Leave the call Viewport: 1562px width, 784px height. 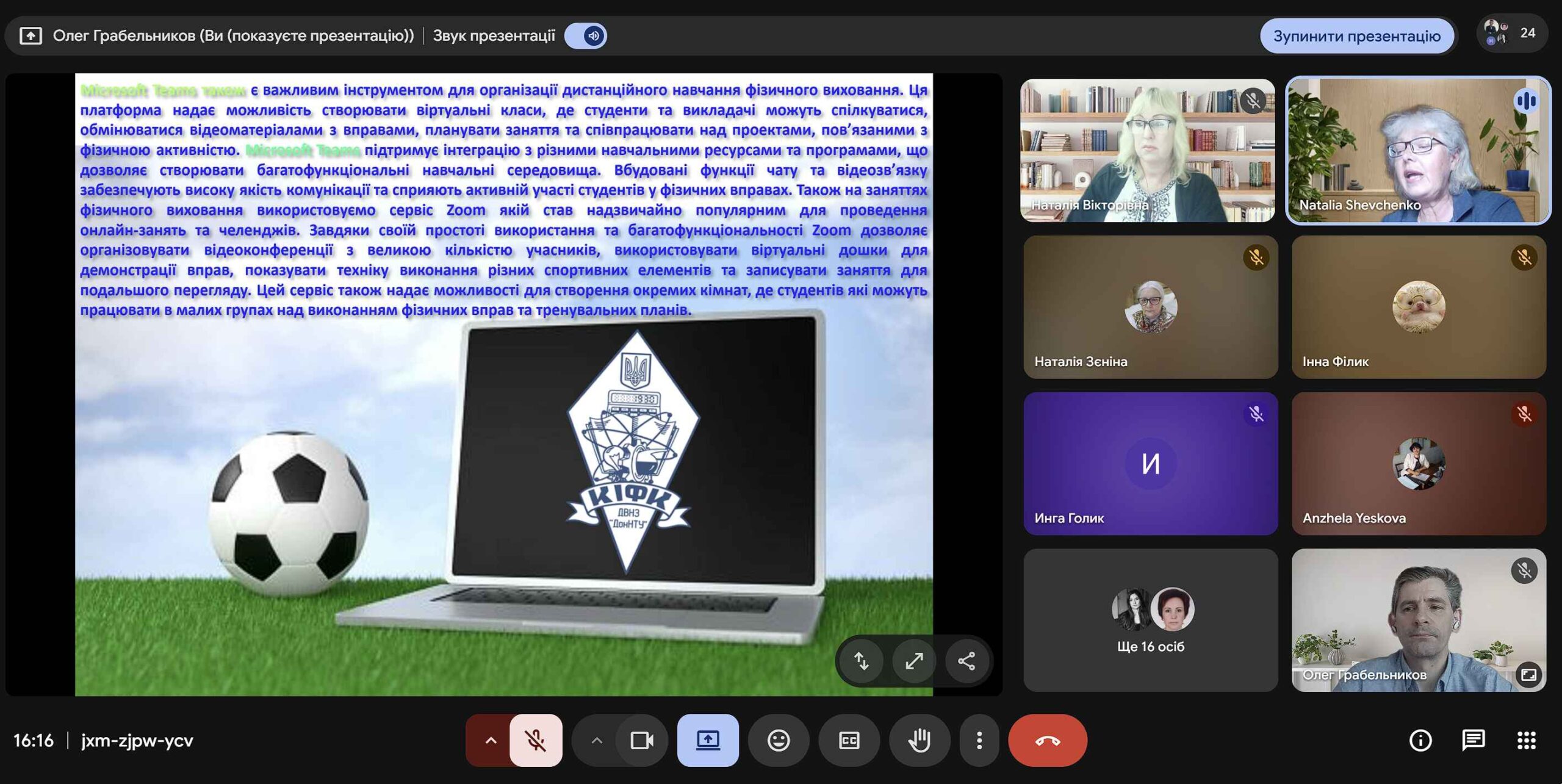tap(1048, 740)
